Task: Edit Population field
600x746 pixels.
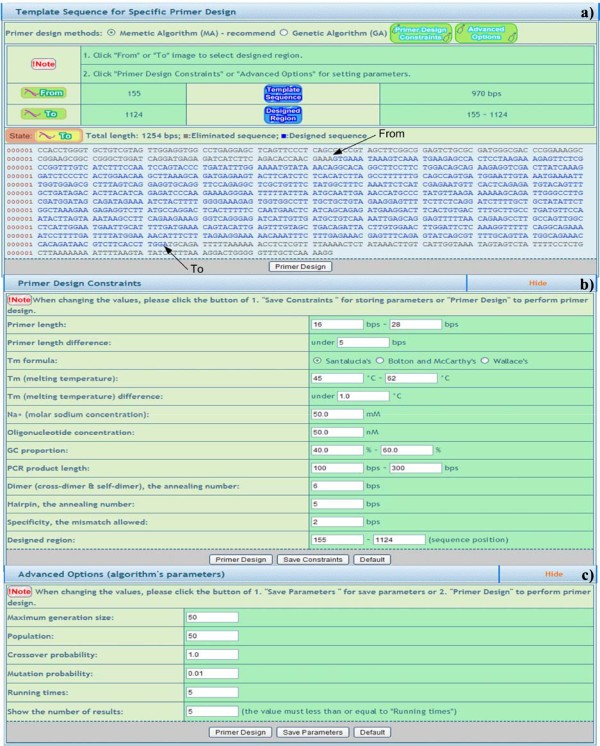Action: pos(212,636)
